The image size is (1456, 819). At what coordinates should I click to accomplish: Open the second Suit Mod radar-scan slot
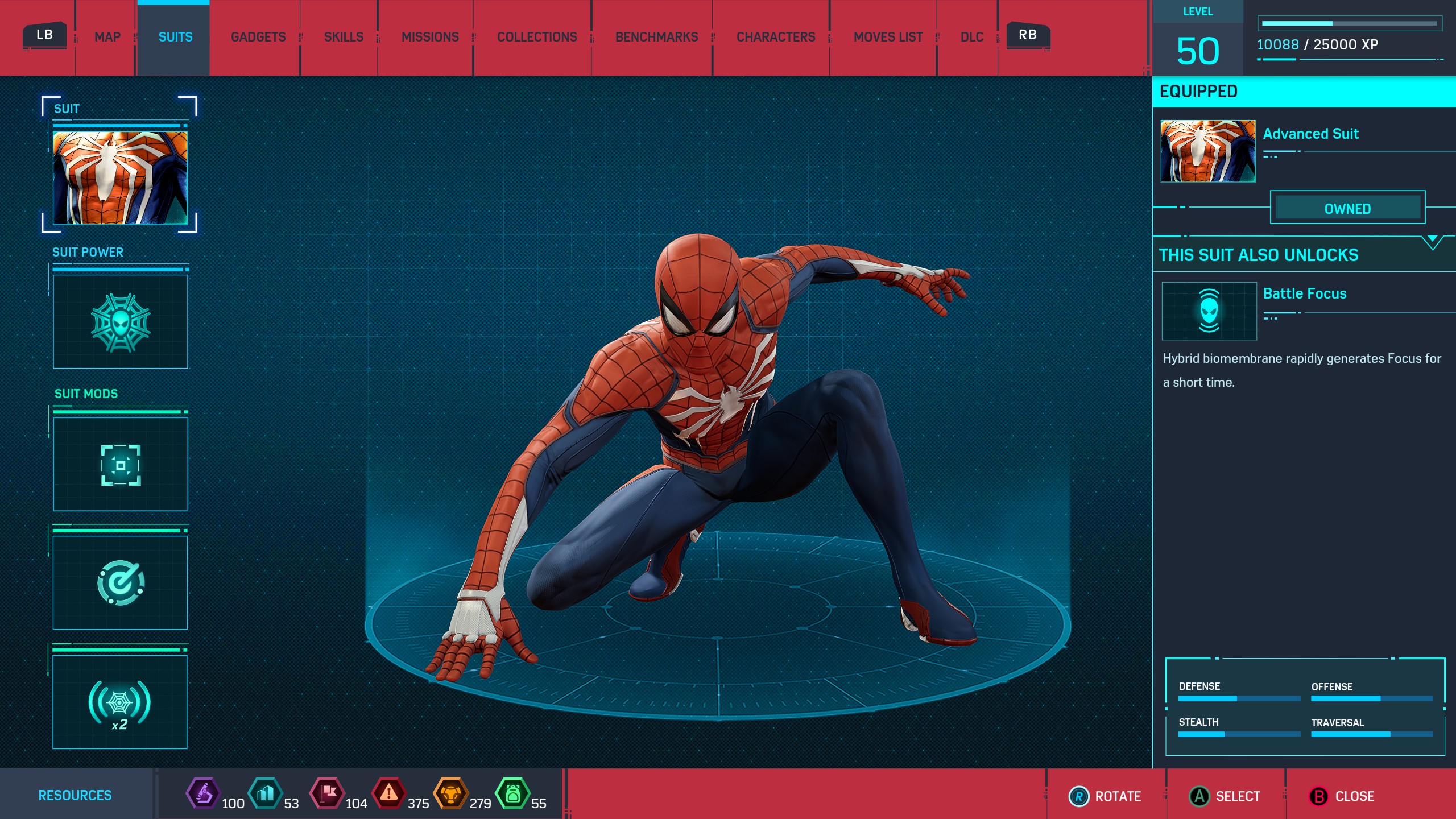(x=120, y=582)
